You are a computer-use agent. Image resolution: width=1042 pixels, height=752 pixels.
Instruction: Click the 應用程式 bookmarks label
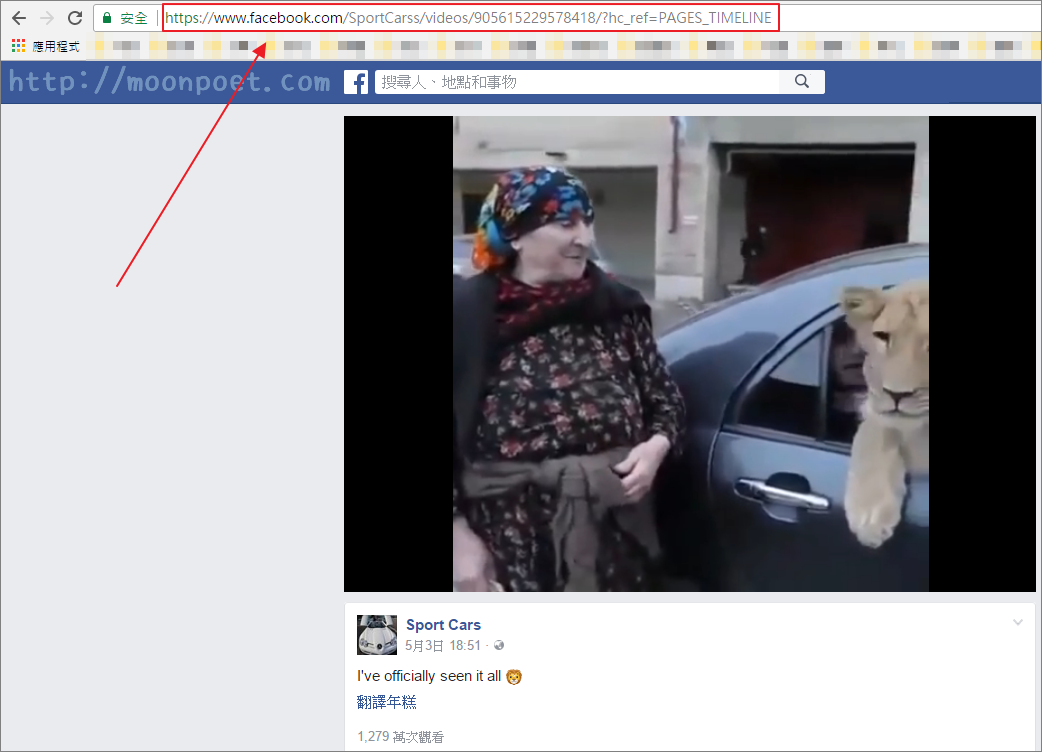tap(55, 45)
